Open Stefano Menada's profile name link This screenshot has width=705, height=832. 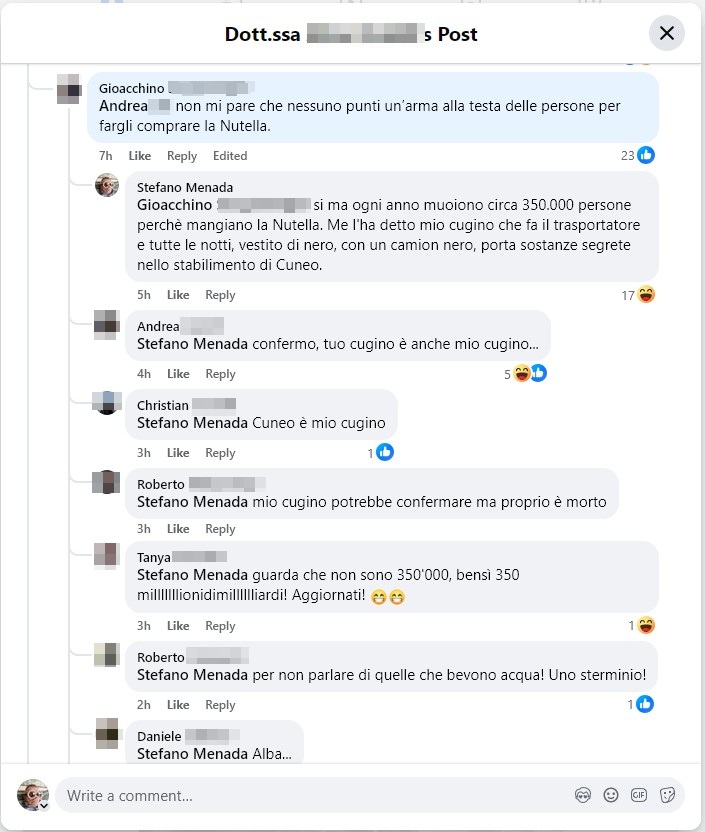(185, 187)
